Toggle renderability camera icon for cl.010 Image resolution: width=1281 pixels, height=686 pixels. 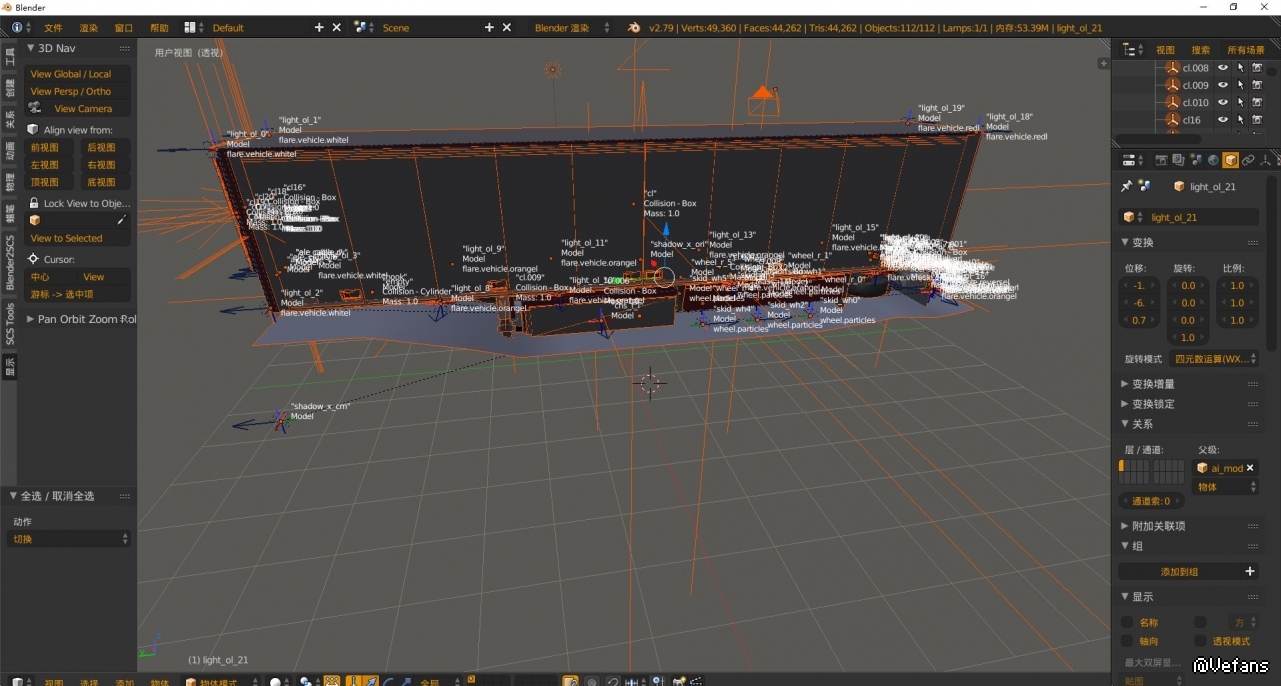(1257, 102)
